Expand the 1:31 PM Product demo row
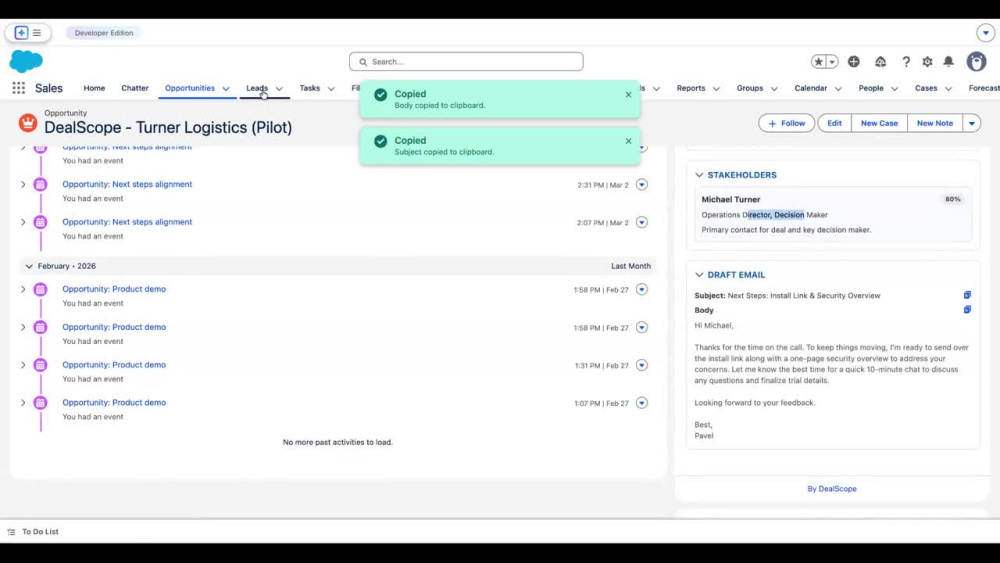 tap(23, 365)
